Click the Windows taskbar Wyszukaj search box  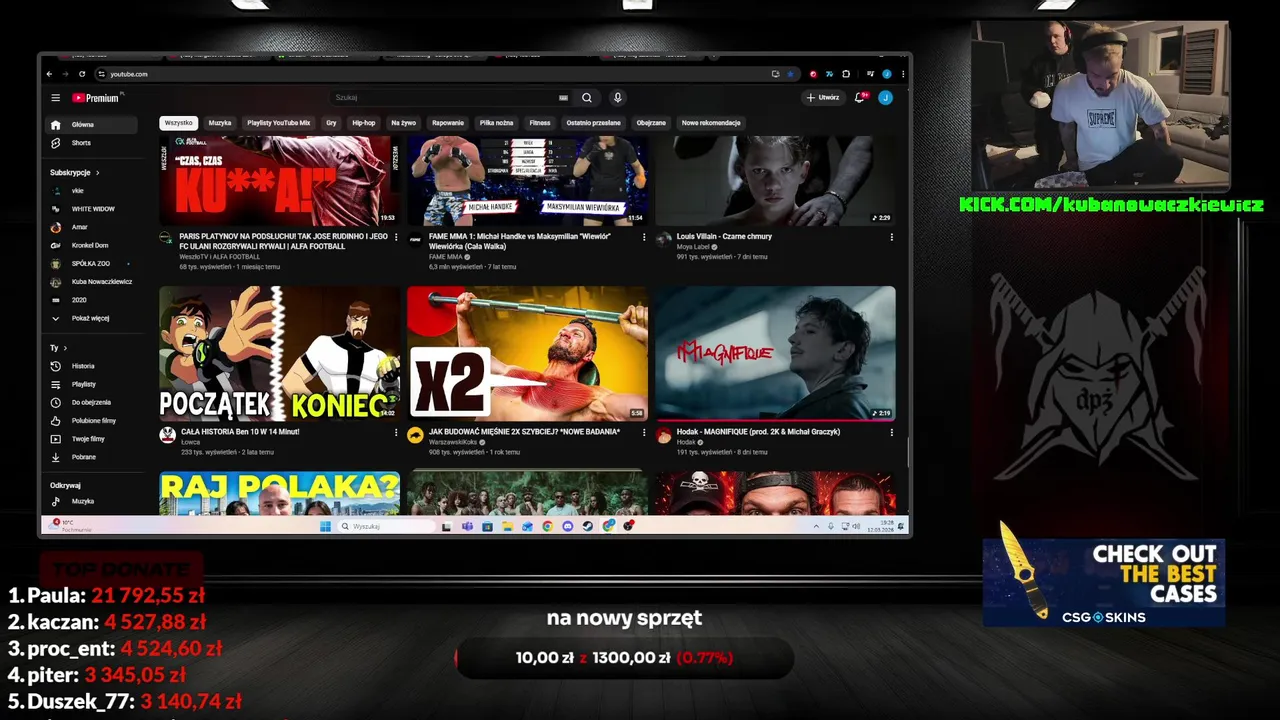[x=387, y=526]
